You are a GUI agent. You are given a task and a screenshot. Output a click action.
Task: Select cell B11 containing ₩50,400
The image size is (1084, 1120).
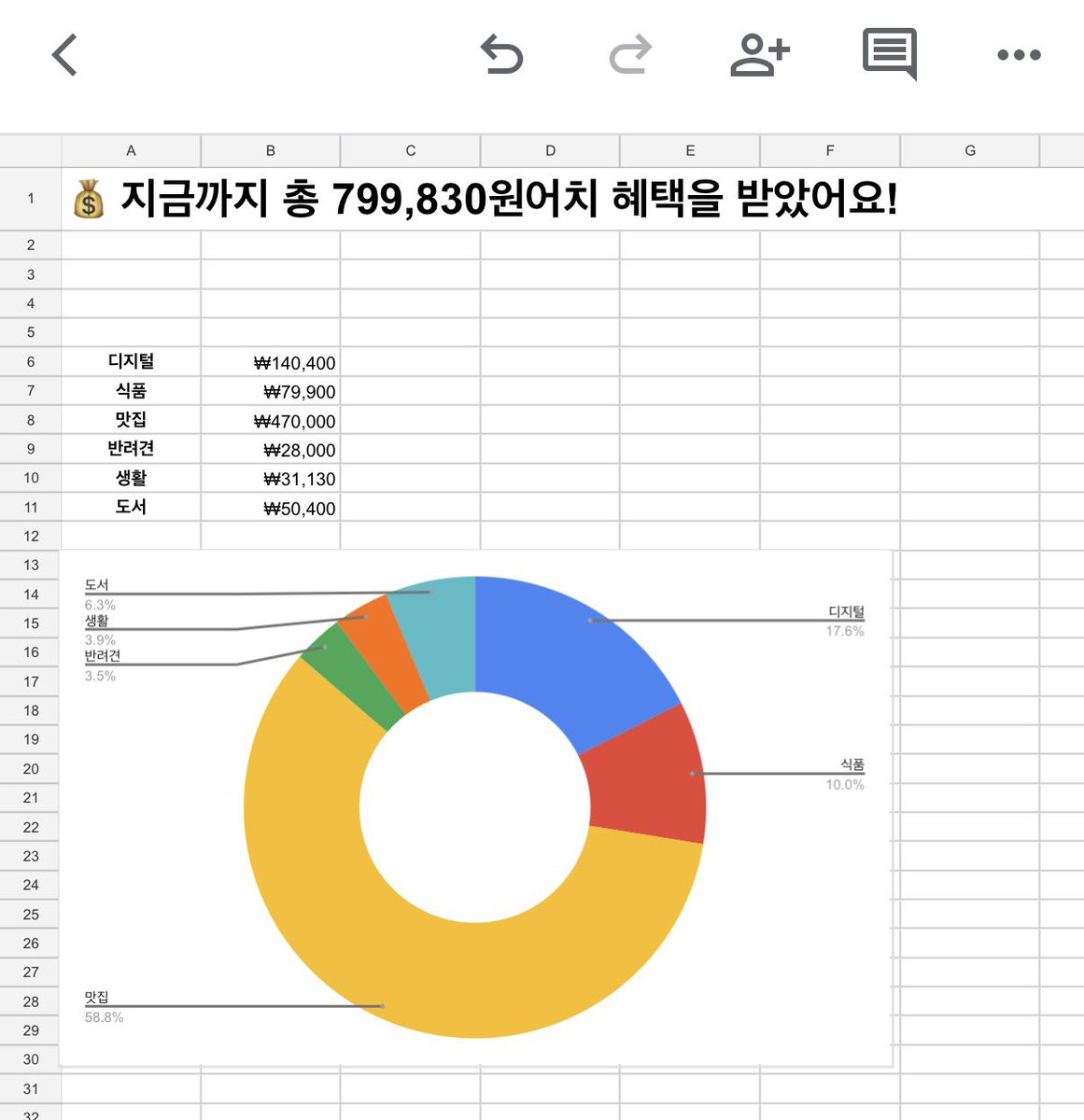tap(271, 508)
